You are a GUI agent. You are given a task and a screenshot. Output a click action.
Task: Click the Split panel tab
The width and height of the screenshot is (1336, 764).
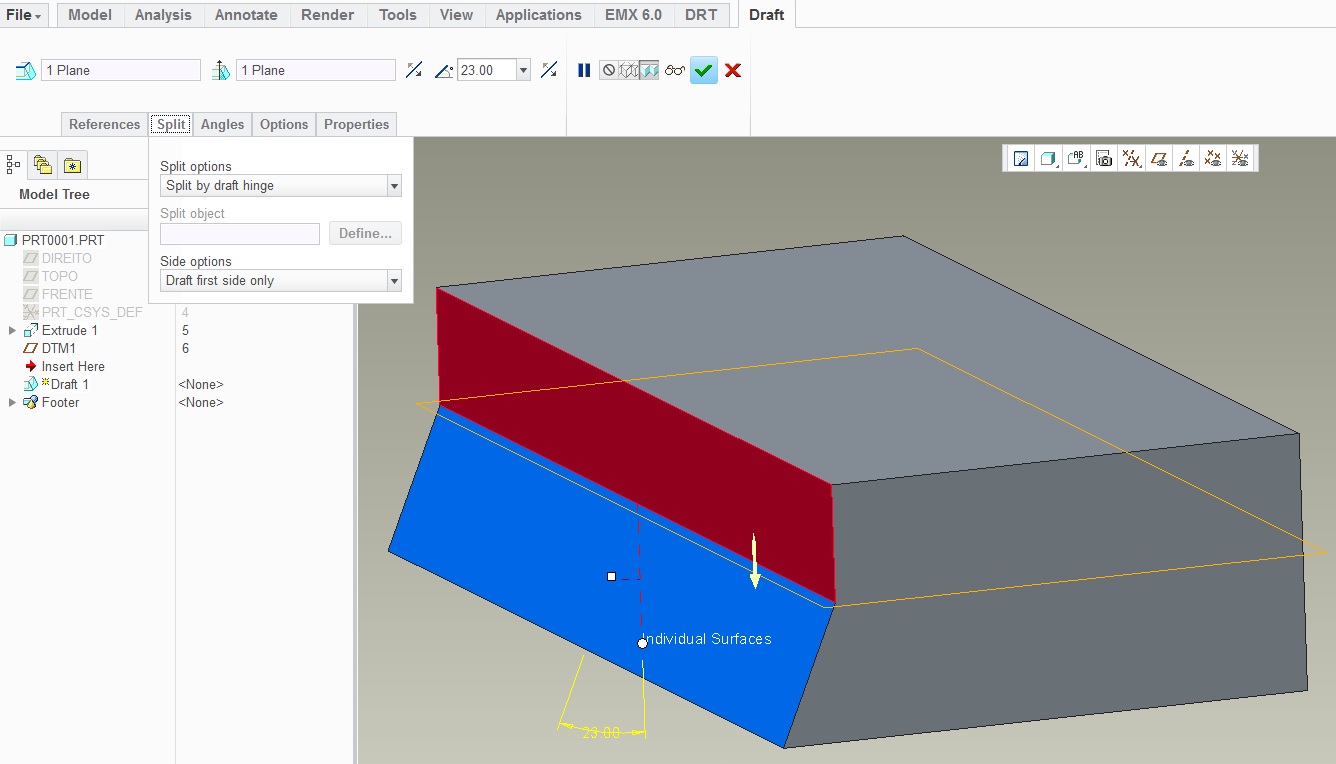171,124
